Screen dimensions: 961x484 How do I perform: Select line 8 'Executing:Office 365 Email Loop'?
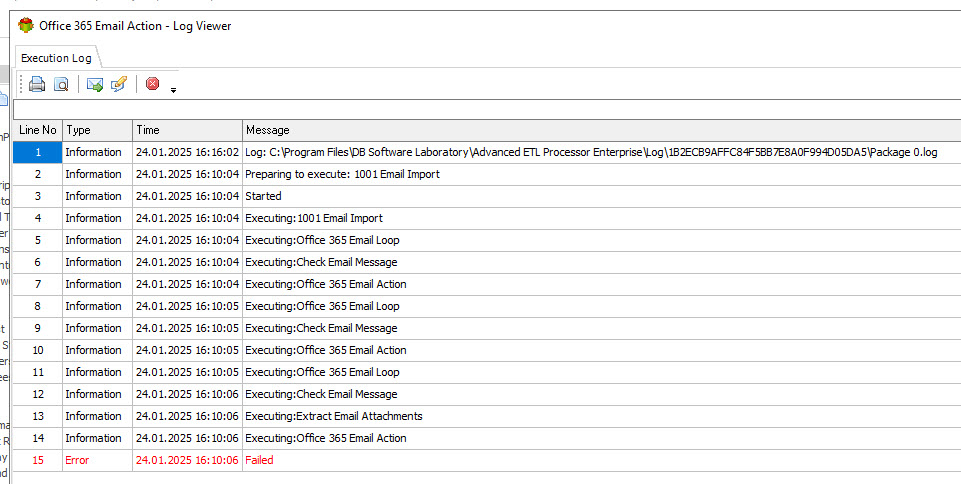tap(322, 306)
